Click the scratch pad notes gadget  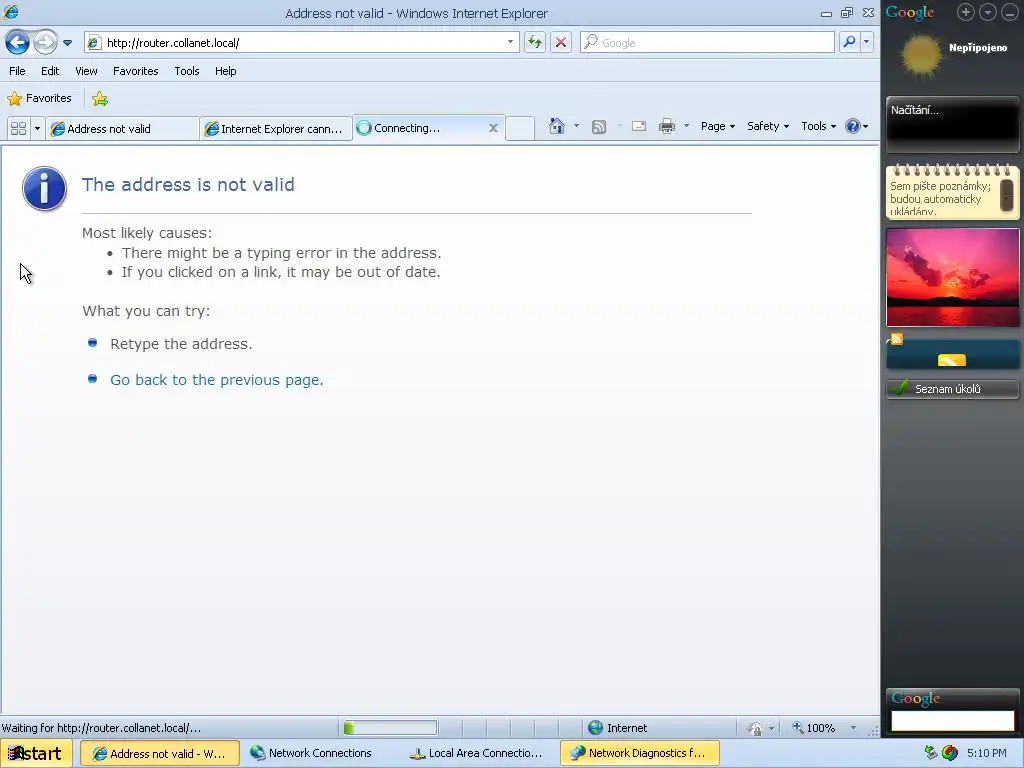tap(952, 191)
